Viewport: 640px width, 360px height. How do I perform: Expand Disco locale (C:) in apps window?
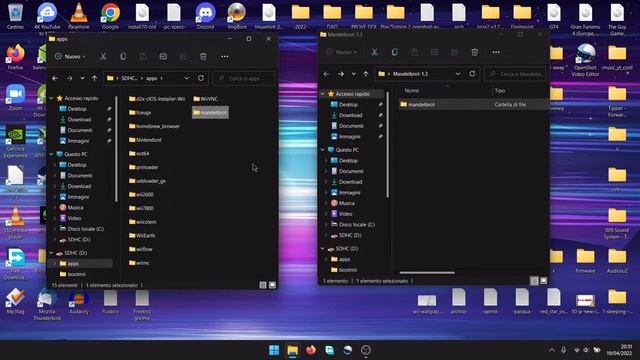pos(55,229)
